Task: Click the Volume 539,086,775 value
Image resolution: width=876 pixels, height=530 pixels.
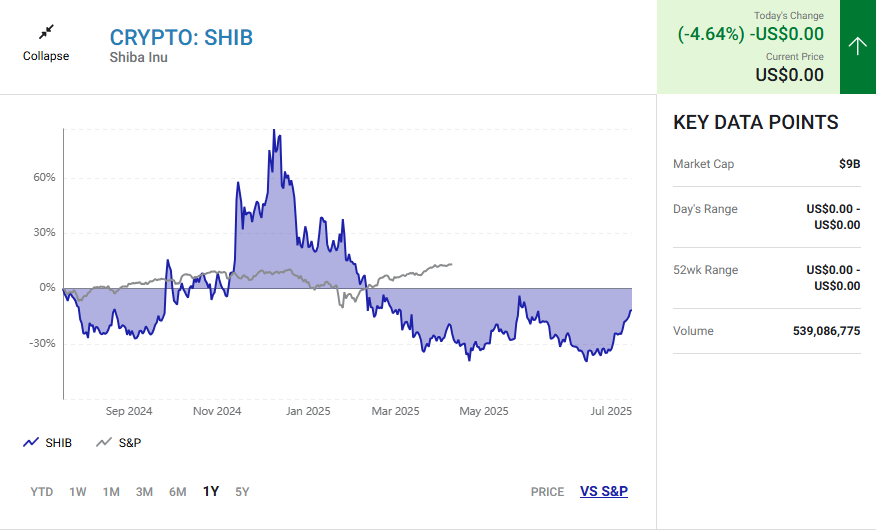Action: click(826, 331)
